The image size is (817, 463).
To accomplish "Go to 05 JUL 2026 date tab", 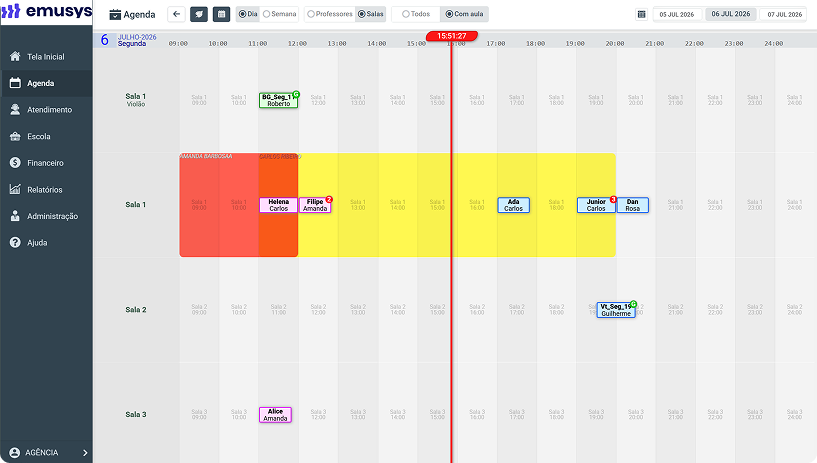I will (x=677, y=15).
